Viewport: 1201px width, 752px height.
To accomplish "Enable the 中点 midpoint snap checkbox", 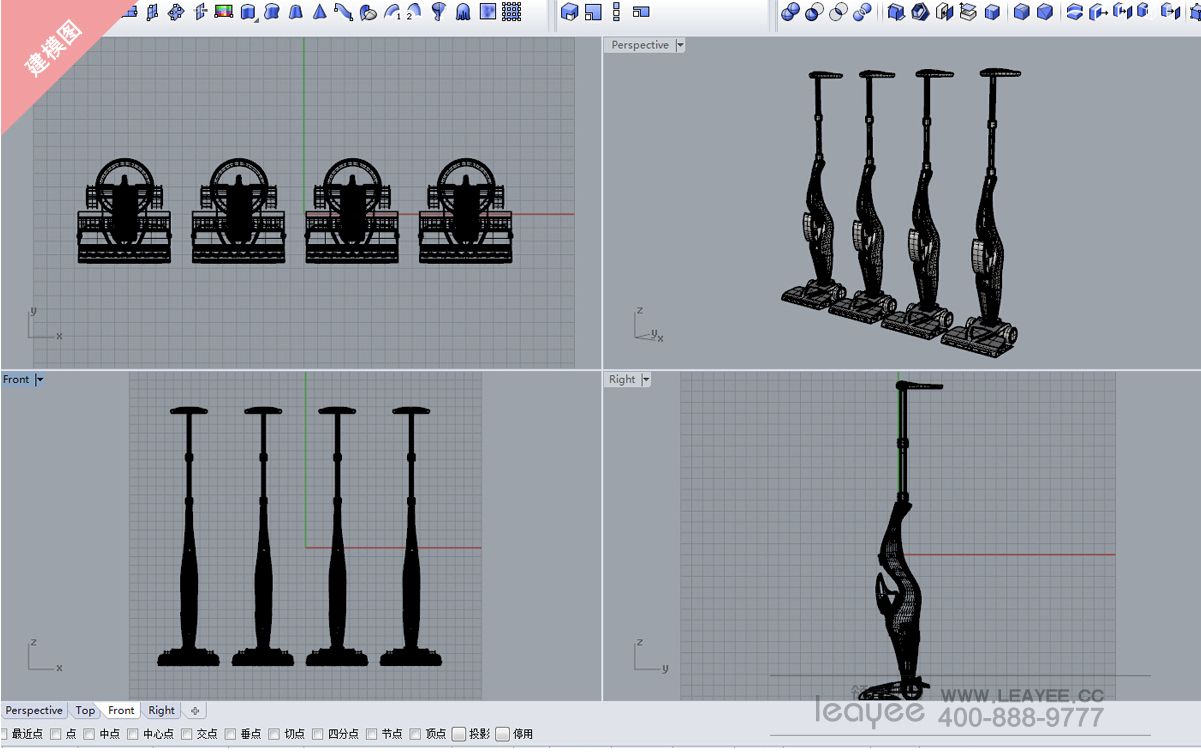I will [x=89, y=734].
